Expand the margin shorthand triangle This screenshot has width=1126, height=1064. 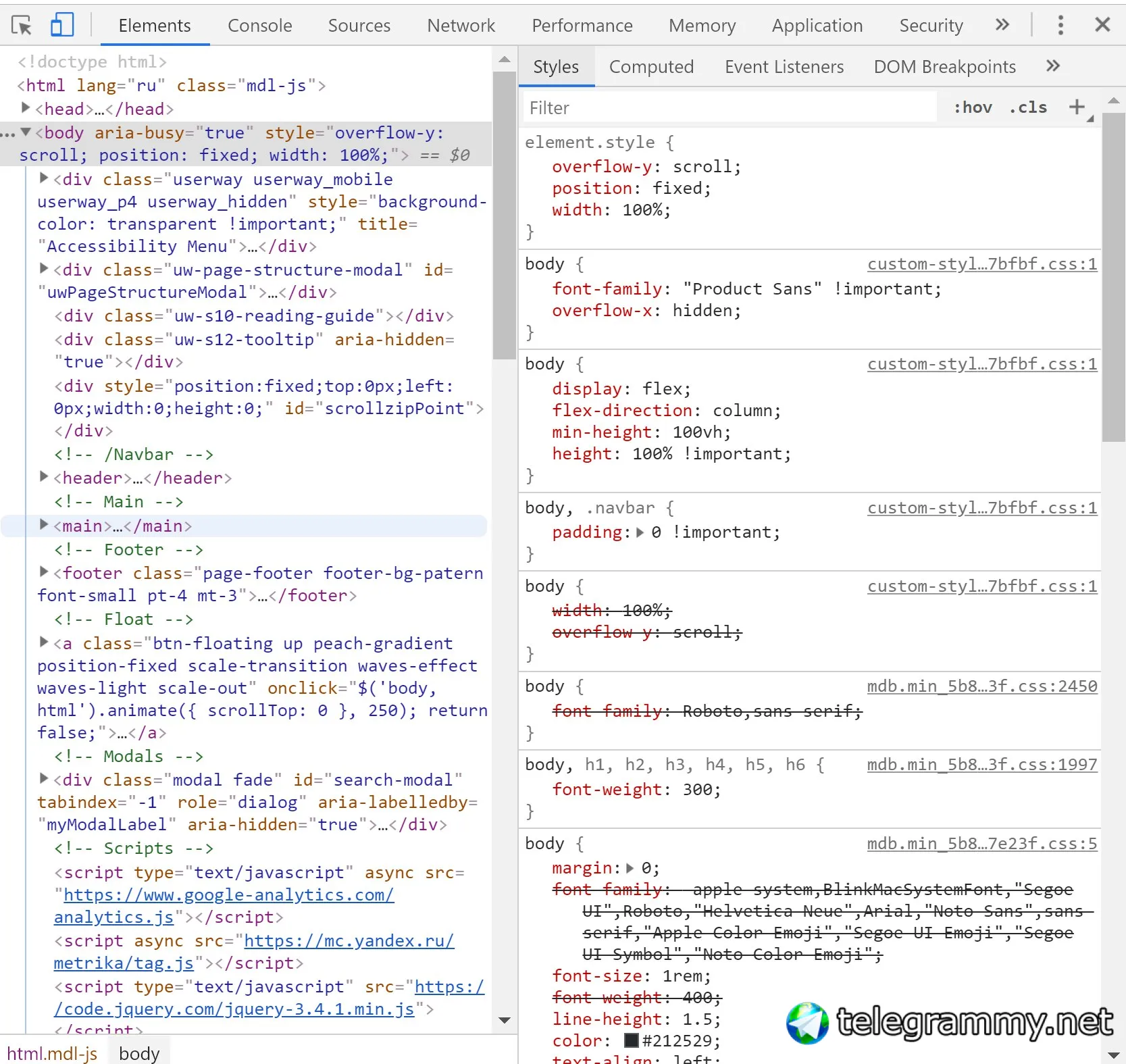[x=630, y=868]
